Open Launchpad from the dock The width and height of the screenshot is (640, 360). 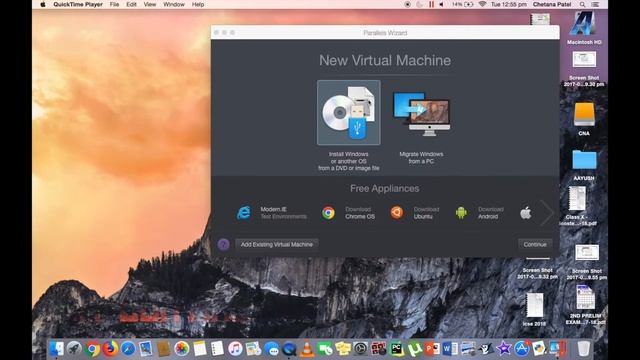tap(74, 349)
